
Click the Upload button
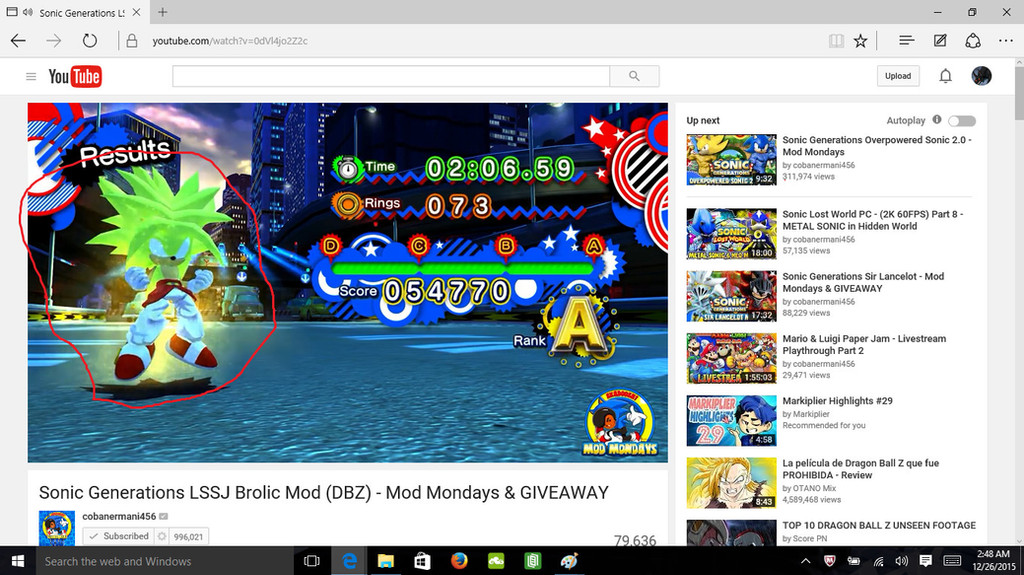[x=898, y=76]
